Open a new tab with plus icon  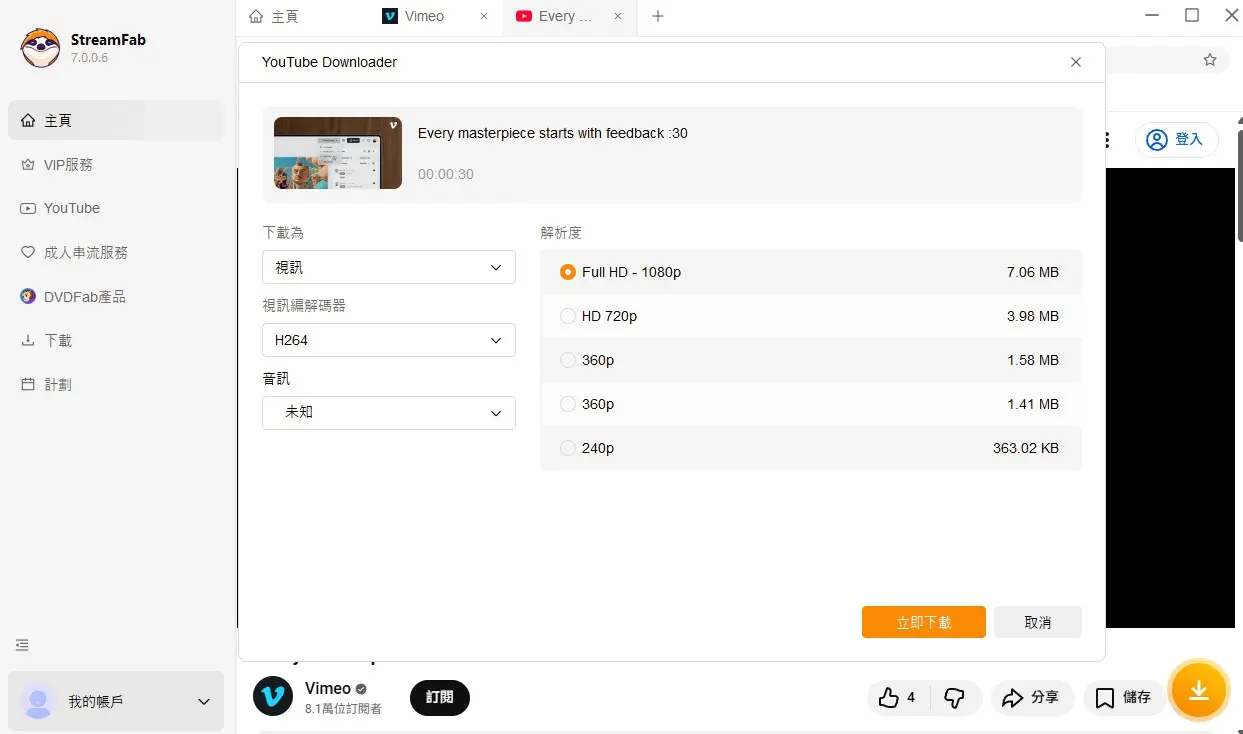tap(657, 16)
